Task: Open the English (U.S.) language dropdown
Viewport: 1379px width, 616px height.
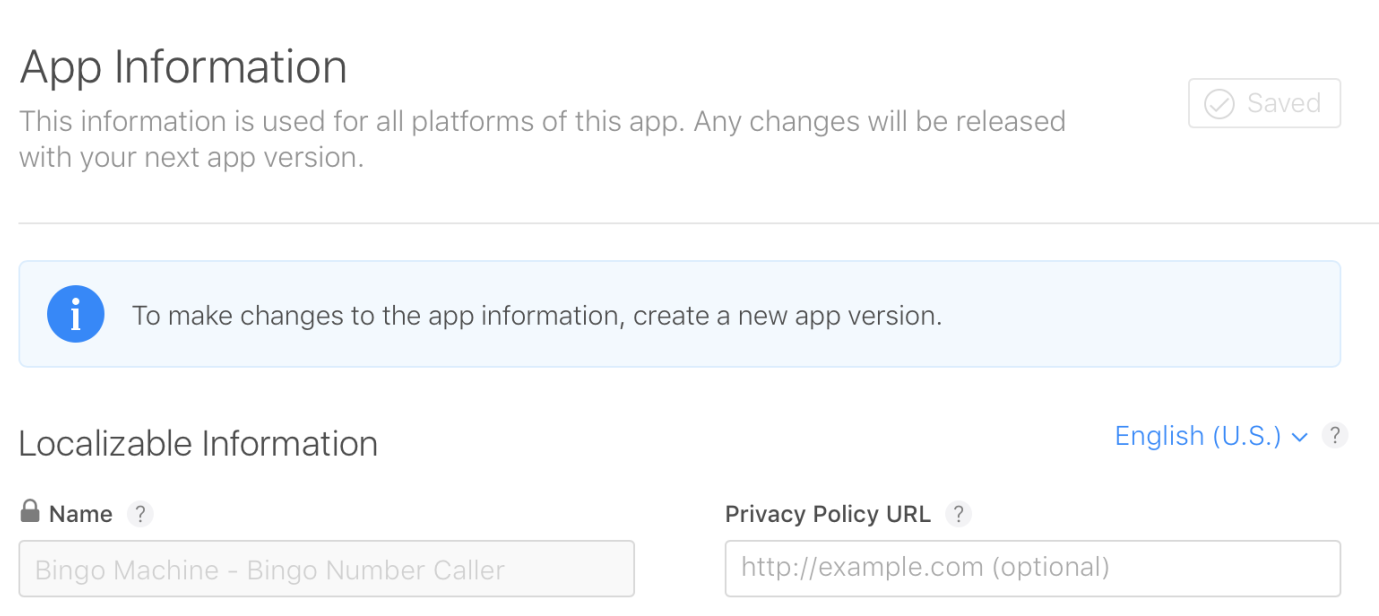Action: click(x=1197, y=436)
